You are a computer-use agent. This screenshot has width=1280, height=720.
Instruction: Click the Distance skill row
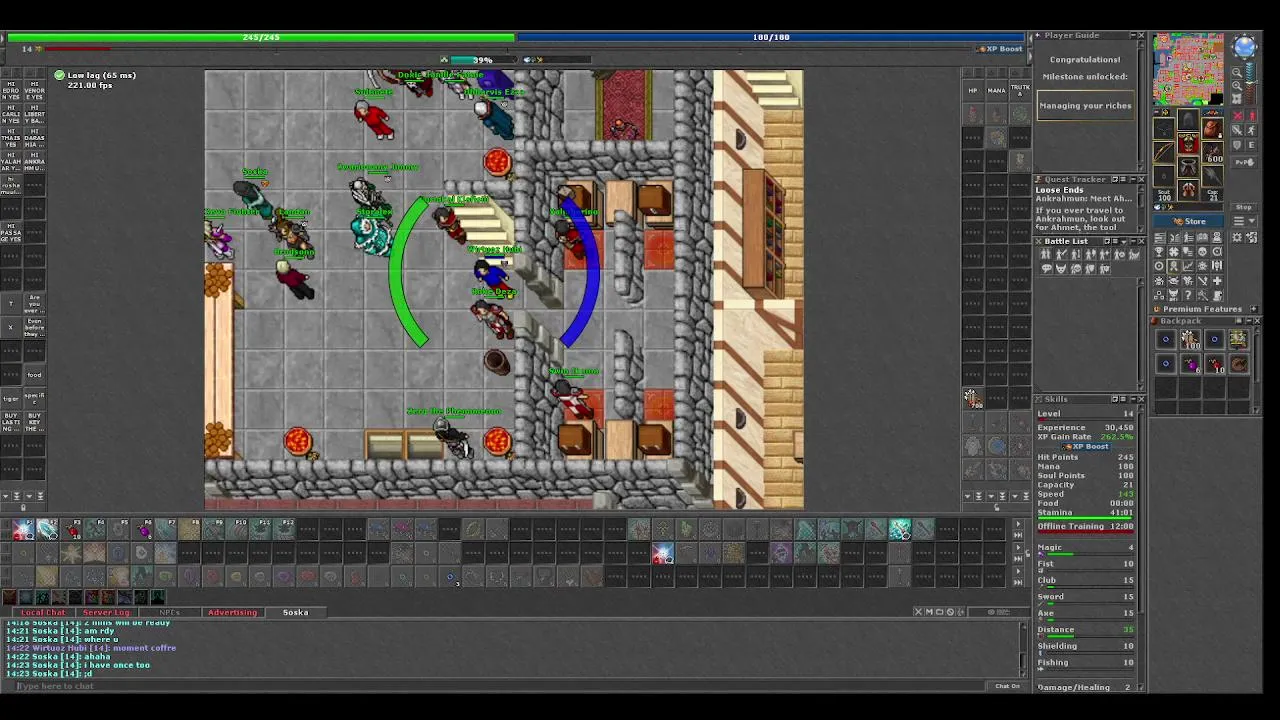tap(1085, 630)
